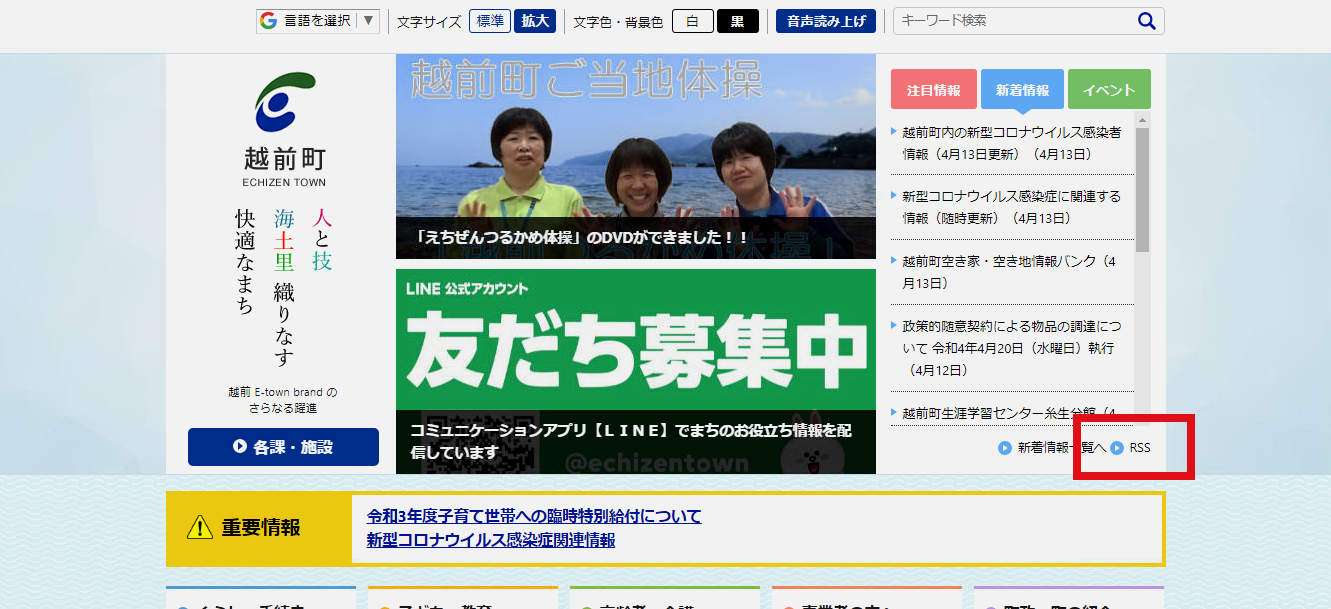Screen dimensions: 1331x609
Task: Choose white 白 background color
Action: tap(693, 21)
